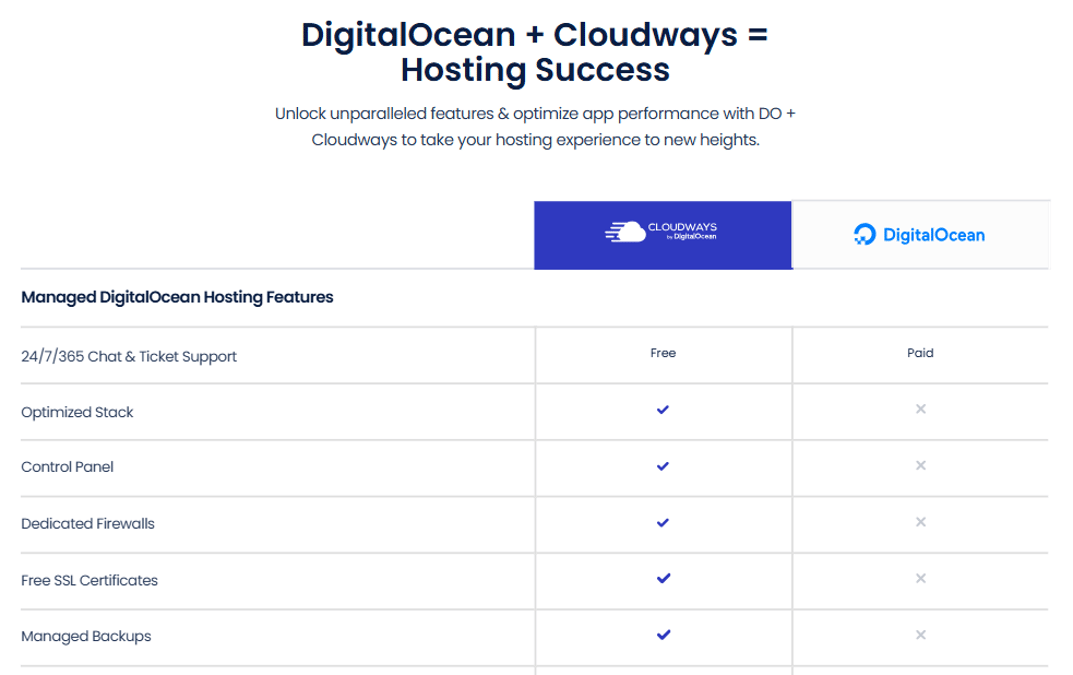Click the Paid label in support row
This screenshot has width=1073, height=675.
(921, 353)
